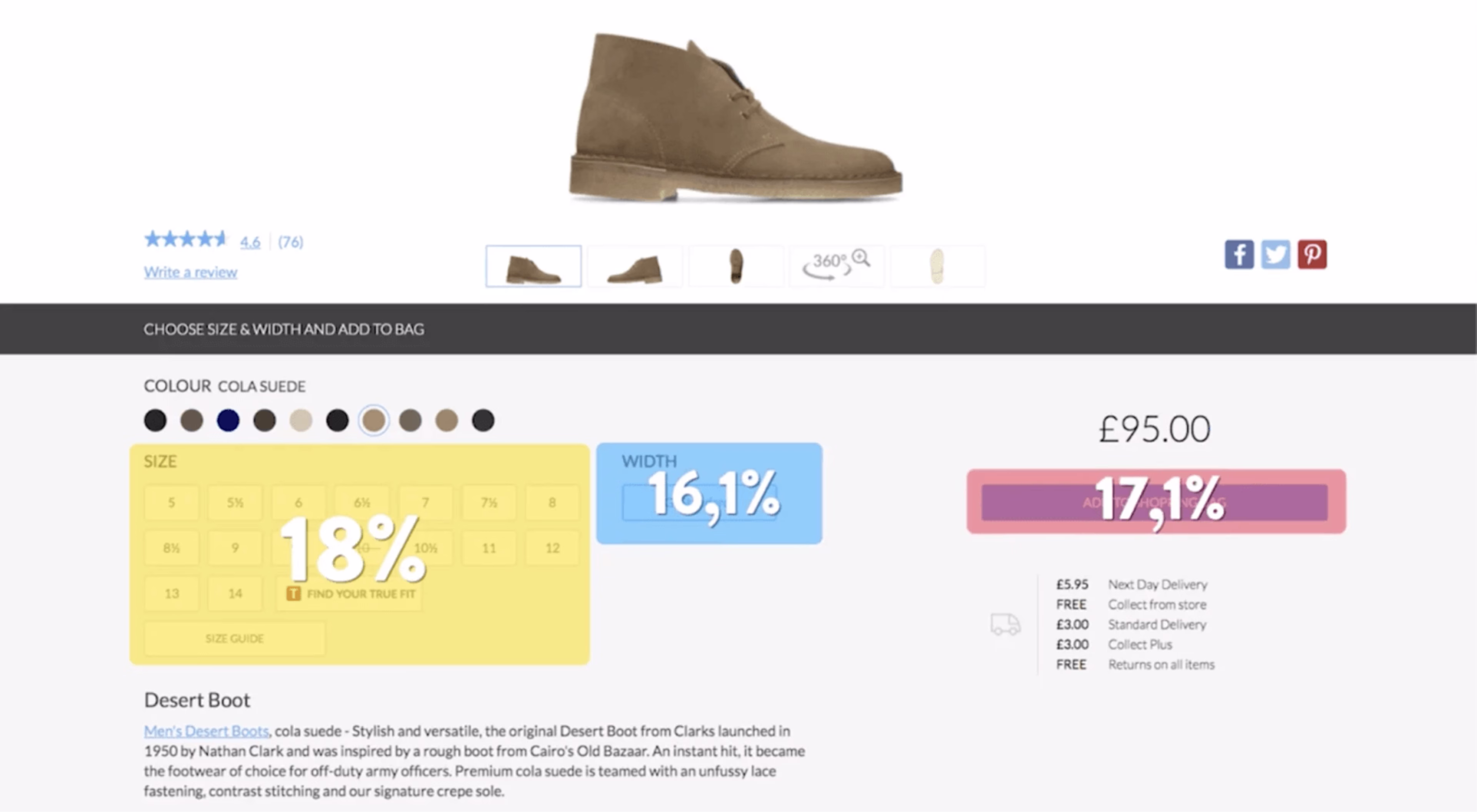
Task: Open the Men's Desert Boots link
Action: pyautogui.click(x=207, y=731)
